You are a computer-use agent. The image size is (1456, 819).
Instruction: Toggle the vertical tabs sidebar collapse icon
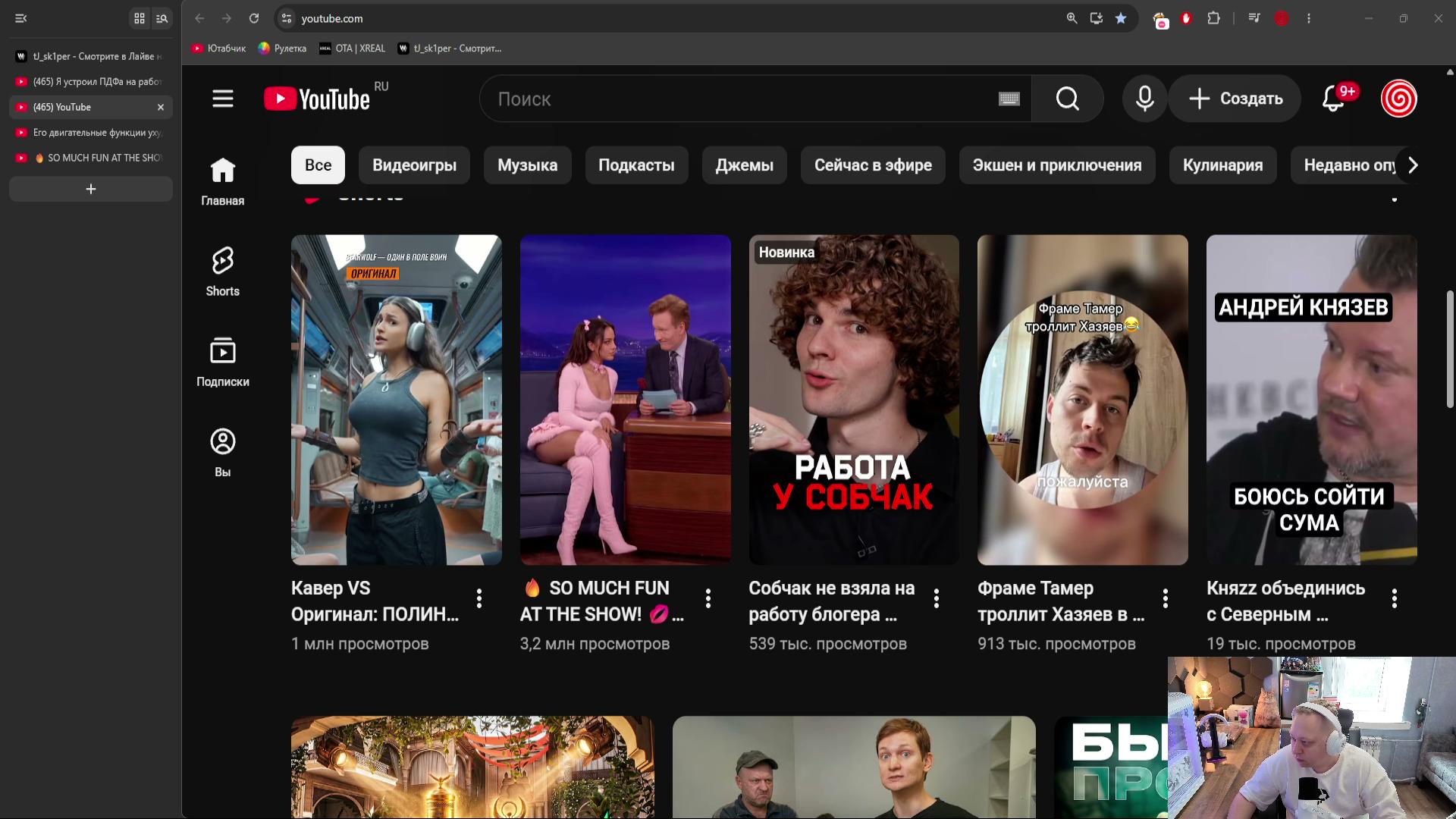[20, 18]
